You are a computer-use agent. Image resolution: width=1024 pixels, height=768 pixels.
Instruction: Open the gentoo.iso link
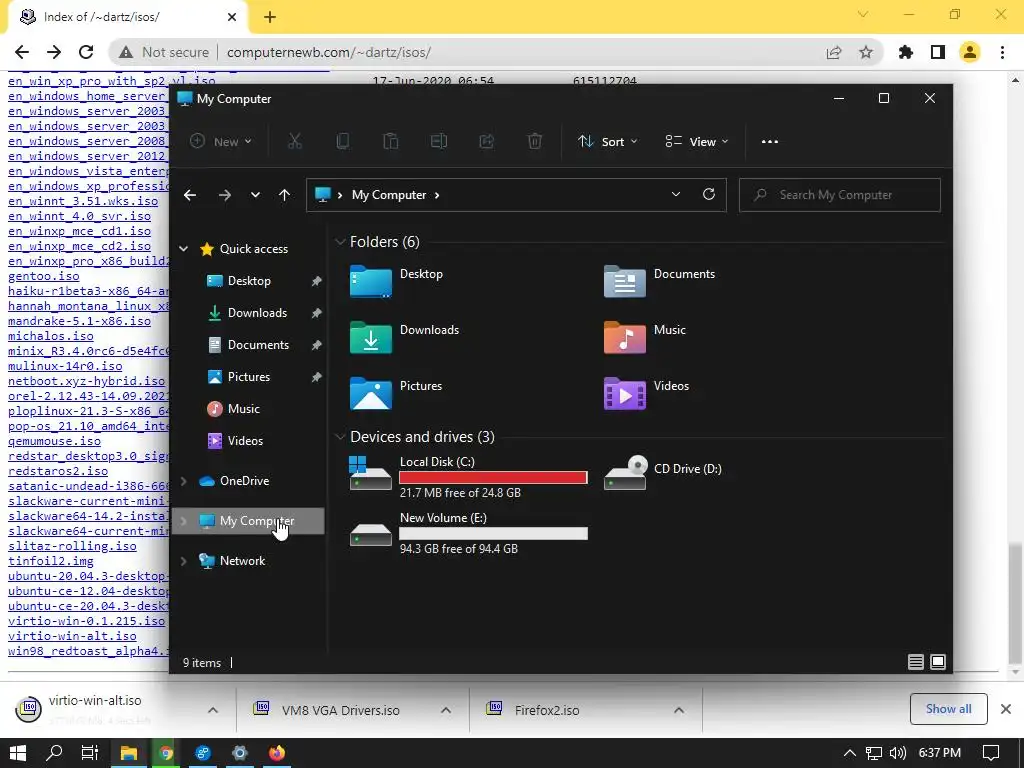pos(44,276)
